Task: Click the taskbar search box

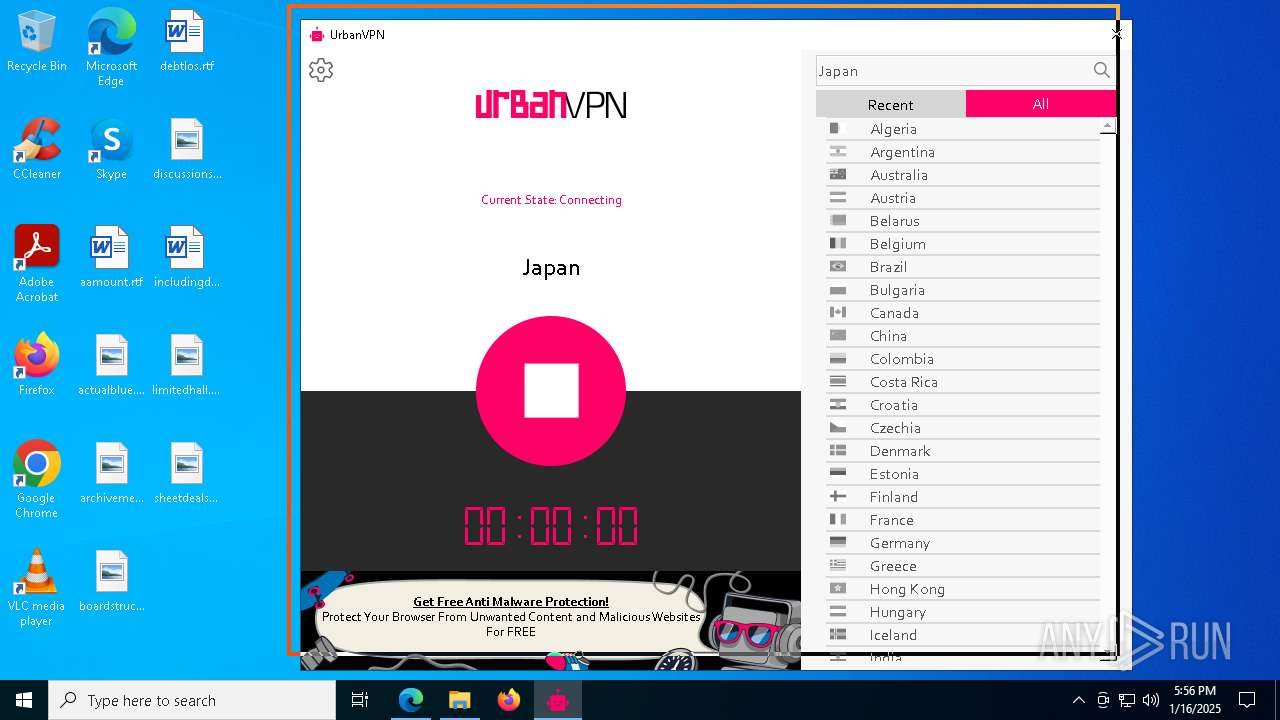Action: tap(192, 700)
